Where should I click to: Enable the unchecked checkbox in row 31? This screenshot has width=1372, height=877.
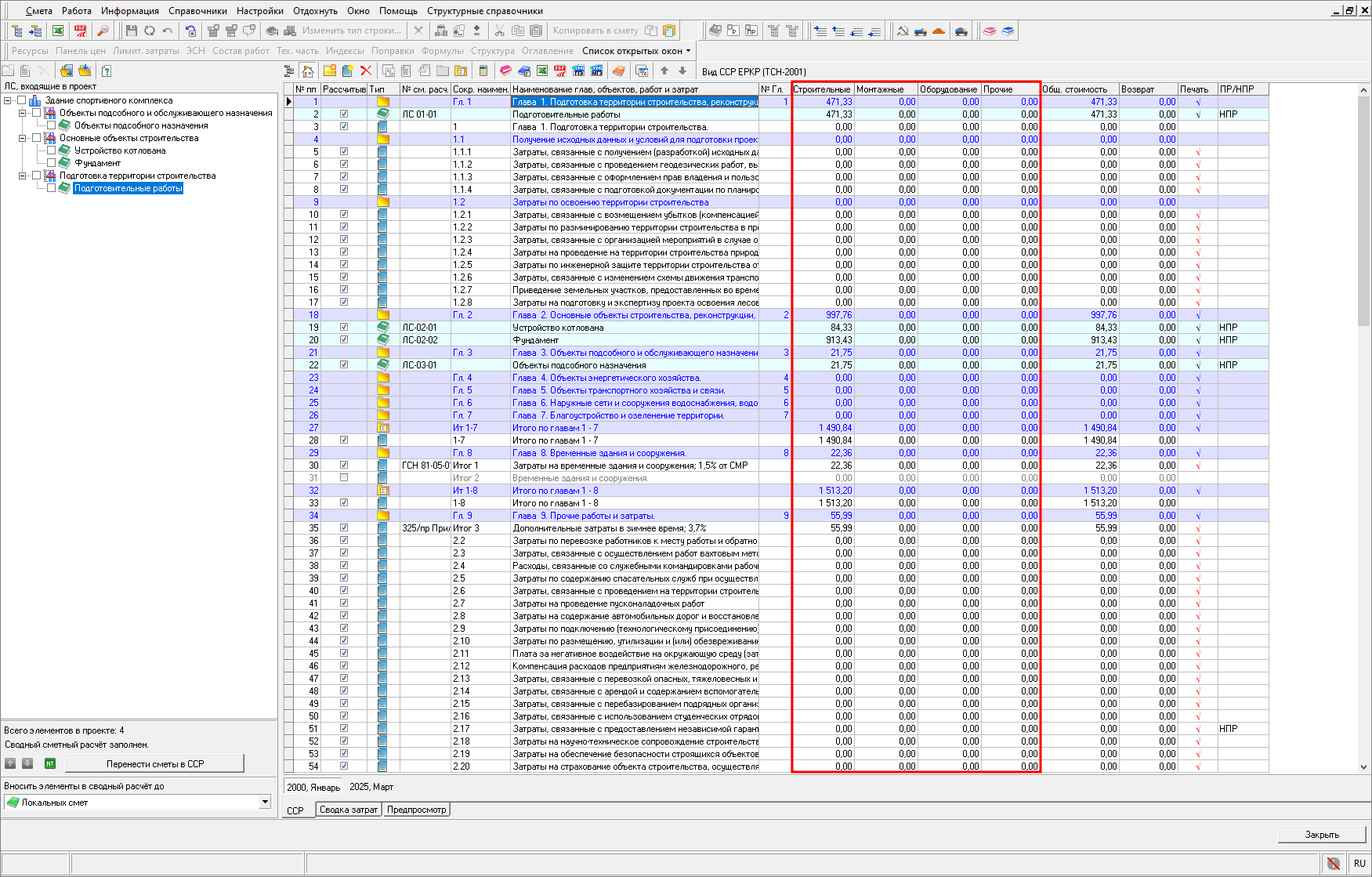pos(344,478)
